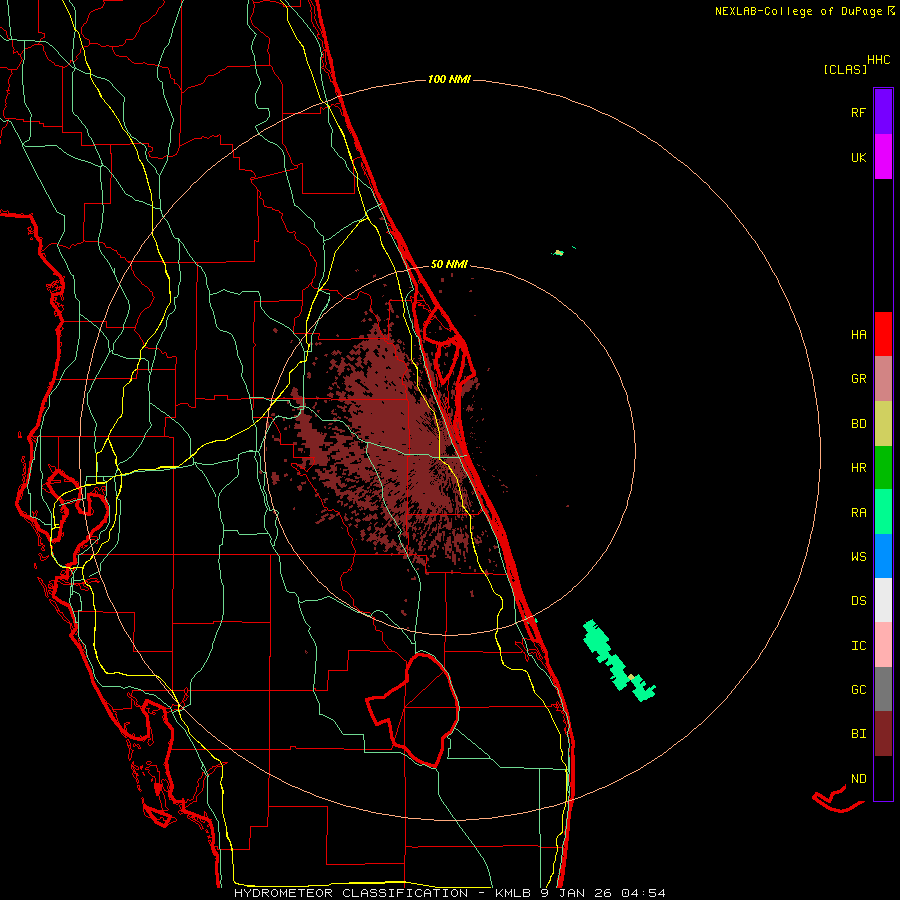
Task: Select the GR pink legend swatch
Action: tap(883, 379)
